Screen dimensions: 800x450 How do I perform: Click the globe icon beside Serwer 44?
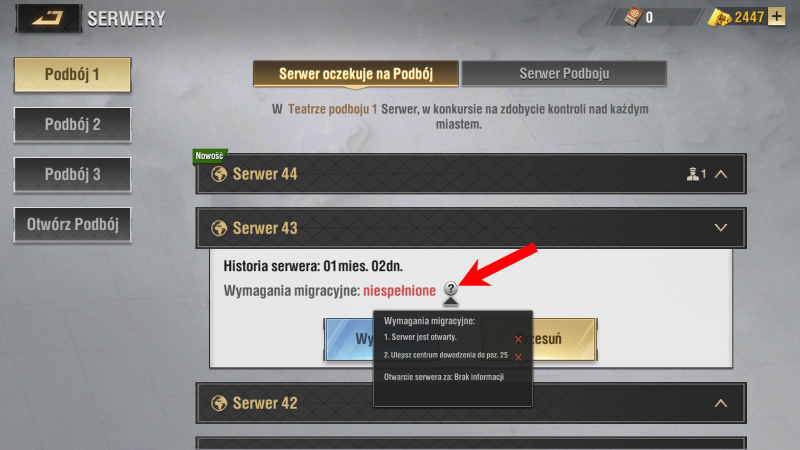[x=219, y=174]
